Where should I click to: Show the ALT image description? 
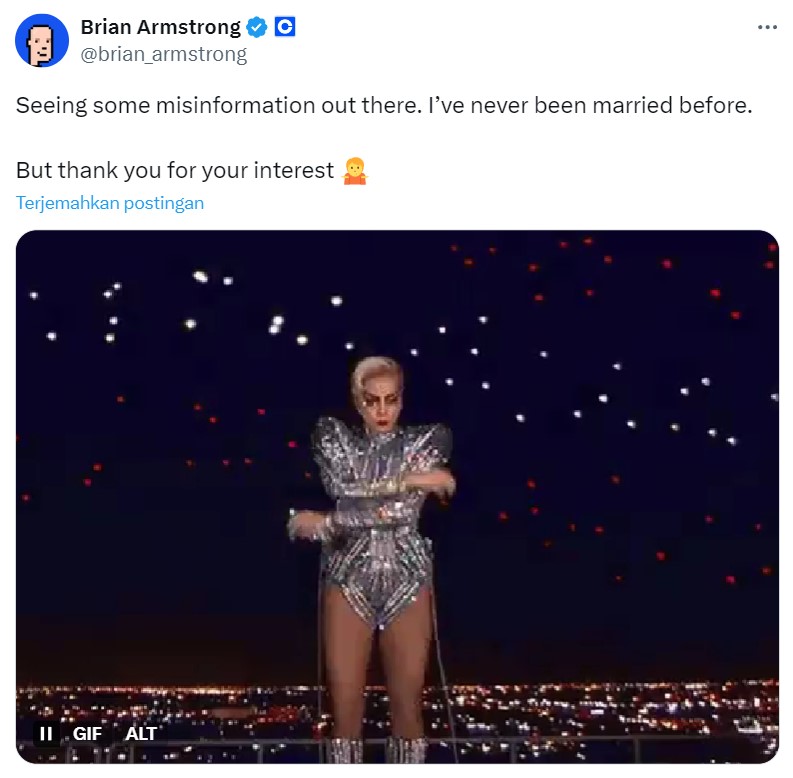tap(141, 733)
